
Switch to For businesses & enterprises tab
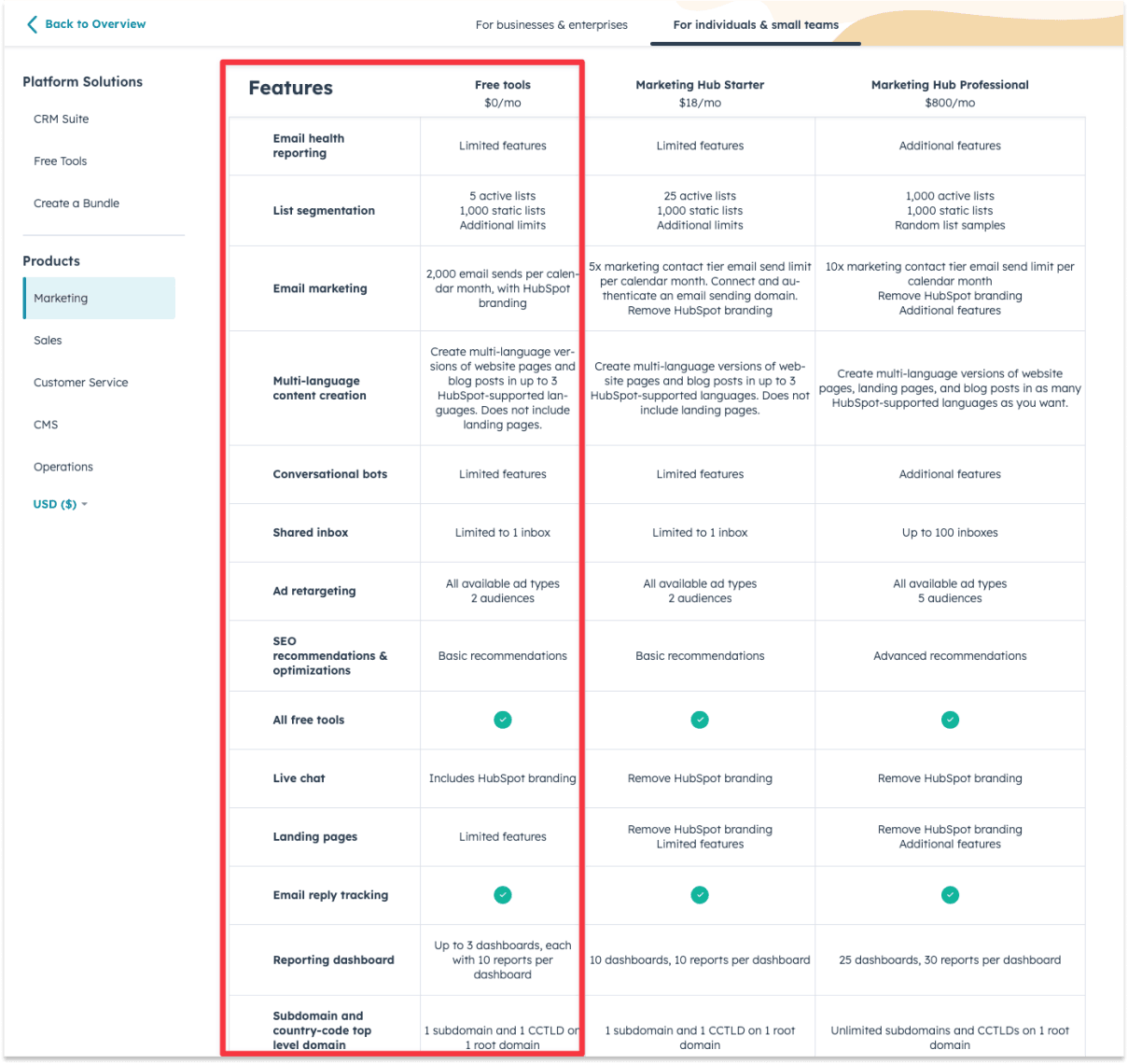coord(550,24)
